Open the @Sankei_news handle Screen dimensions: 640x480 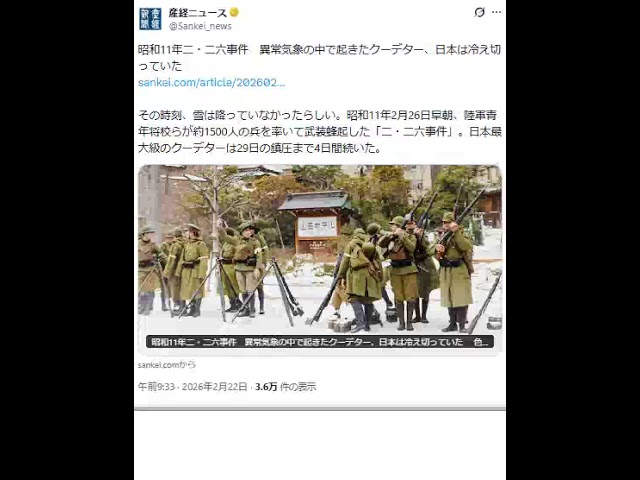coord(200,26)
